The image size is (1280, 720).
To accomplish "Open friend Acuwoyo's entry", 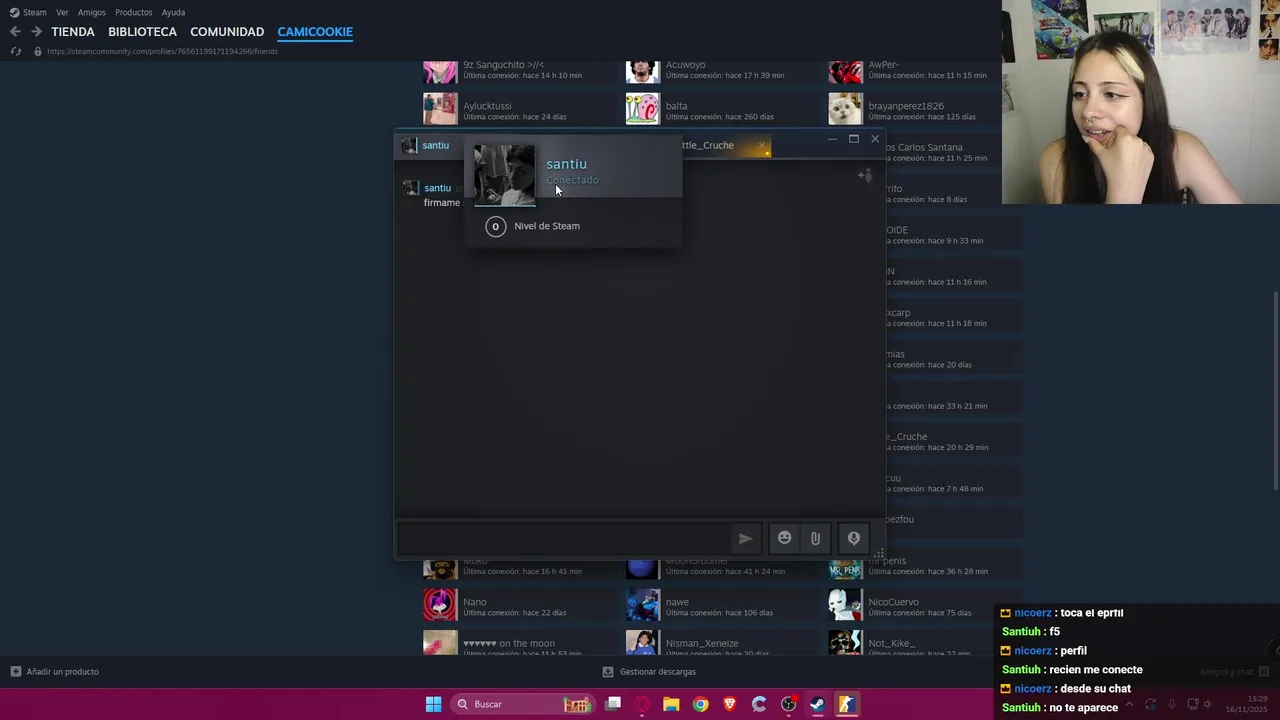I will [x=723, y=70].
